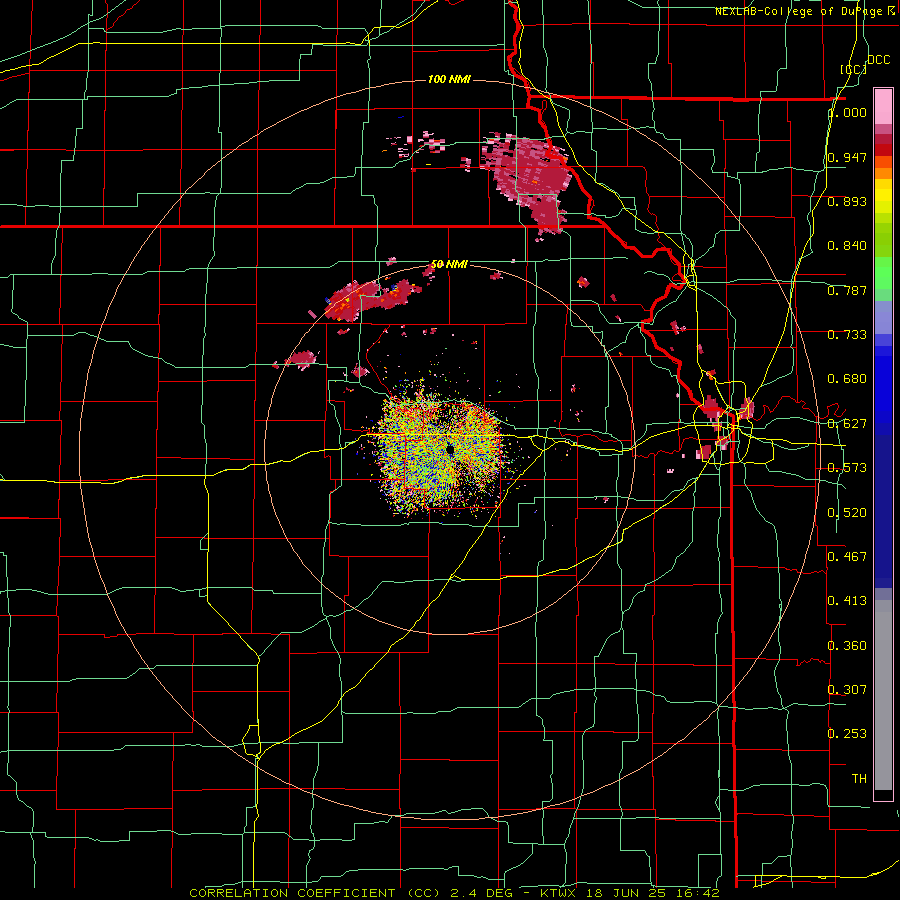Viewport: 900px width, 900px height.
Task: Click the CORRELATION COEFFICIENT (CC) caption
Action: point(315,893)
